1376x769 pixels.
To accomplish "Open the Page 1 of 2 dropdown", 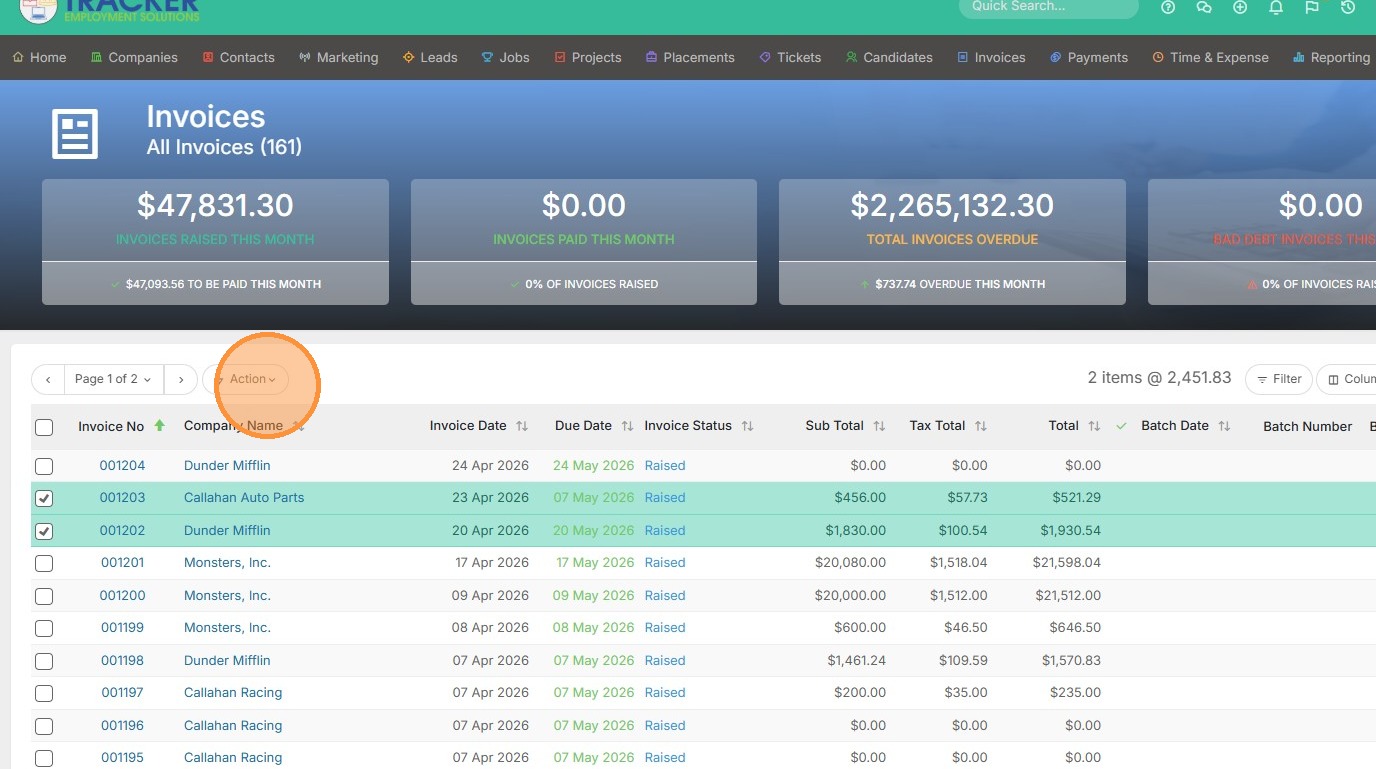I will pyautogui.click(x=114, y=380).
